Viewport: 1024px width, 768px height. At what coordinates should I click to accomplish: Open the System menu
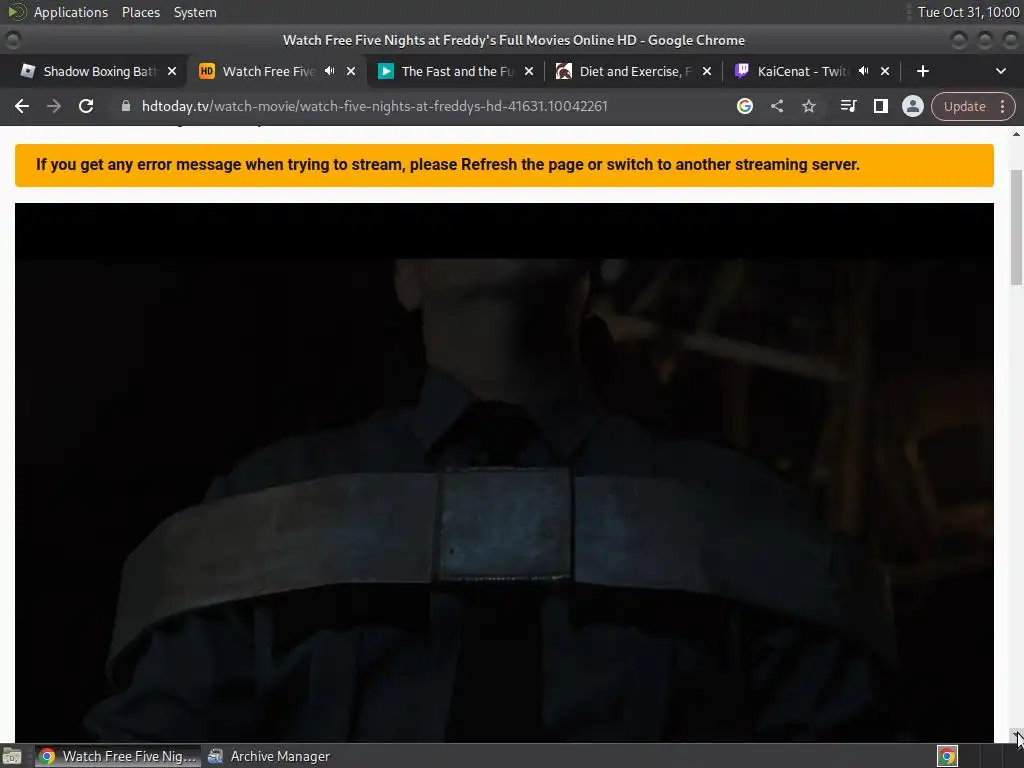pos(195,12)
